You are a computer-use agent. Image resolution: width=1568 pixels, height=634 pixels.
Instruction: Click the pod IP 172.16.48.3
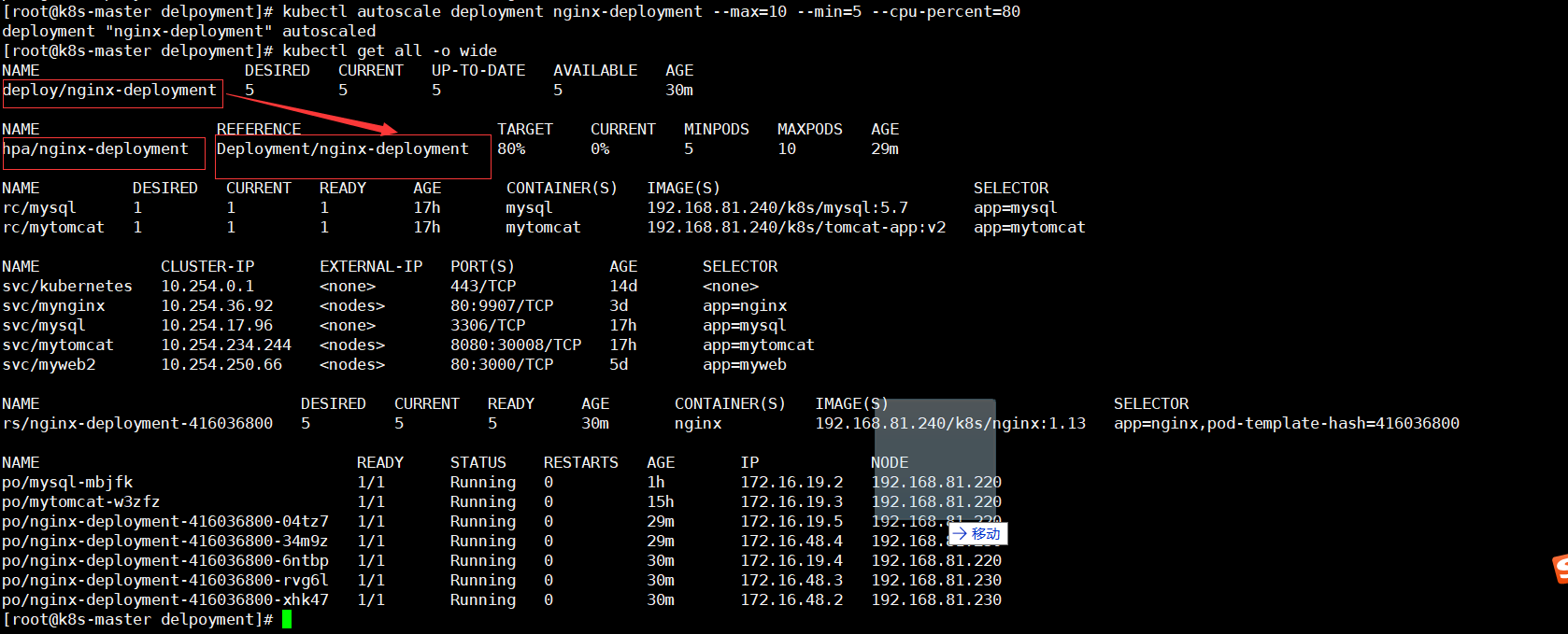[x=791, y=580]
